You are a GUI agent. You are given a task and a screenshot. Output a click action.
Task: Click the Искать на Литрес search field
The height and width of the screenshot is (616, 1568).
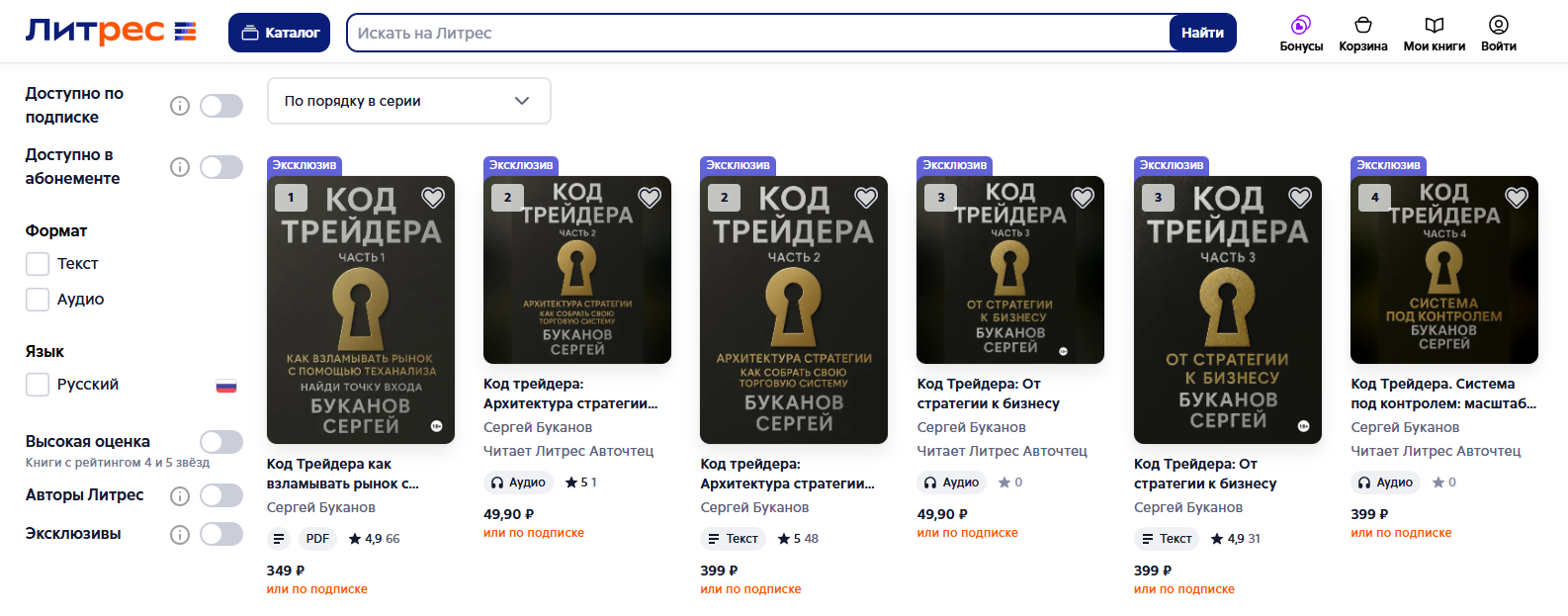[x=758, y=33]
